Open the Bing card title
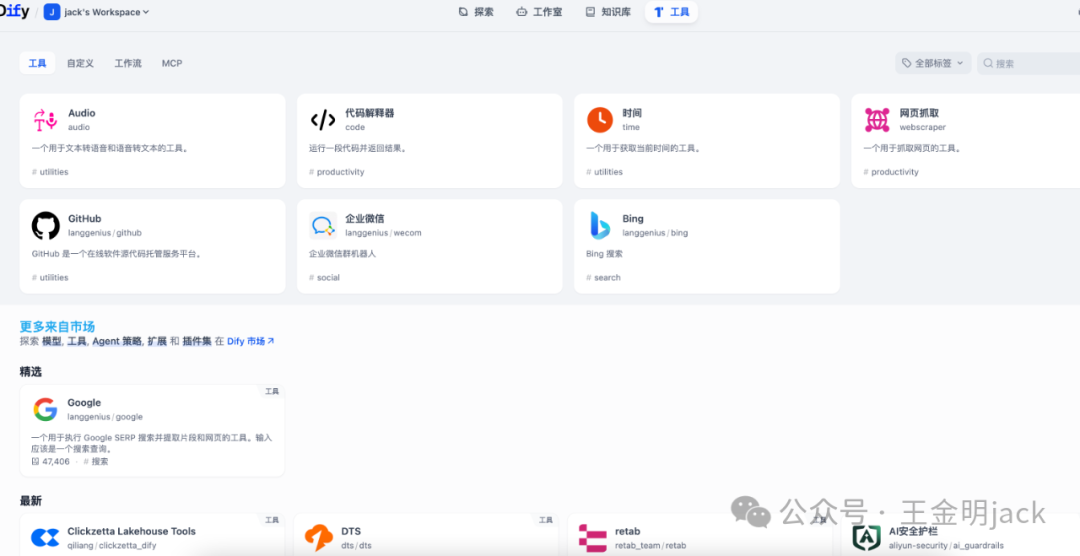This screenshot has height=556, width=1080. point(633,218)
